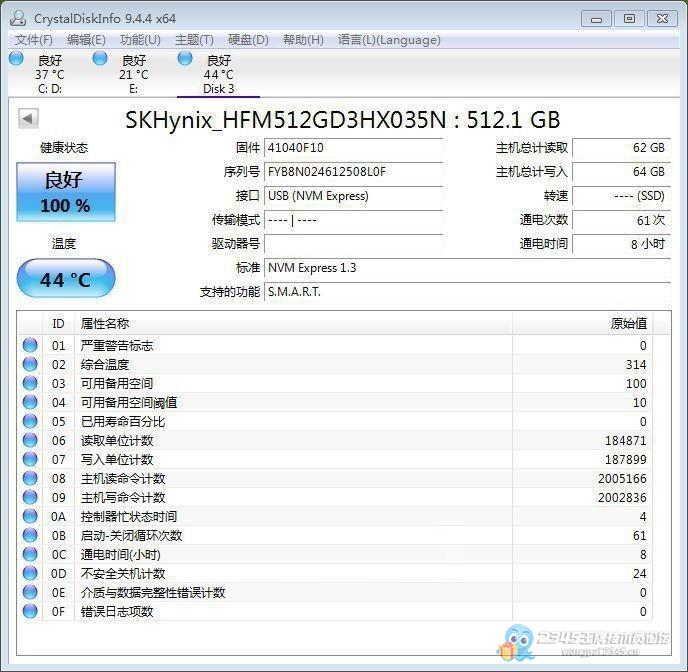Click the 属性名称 column header

click(294, 324)
